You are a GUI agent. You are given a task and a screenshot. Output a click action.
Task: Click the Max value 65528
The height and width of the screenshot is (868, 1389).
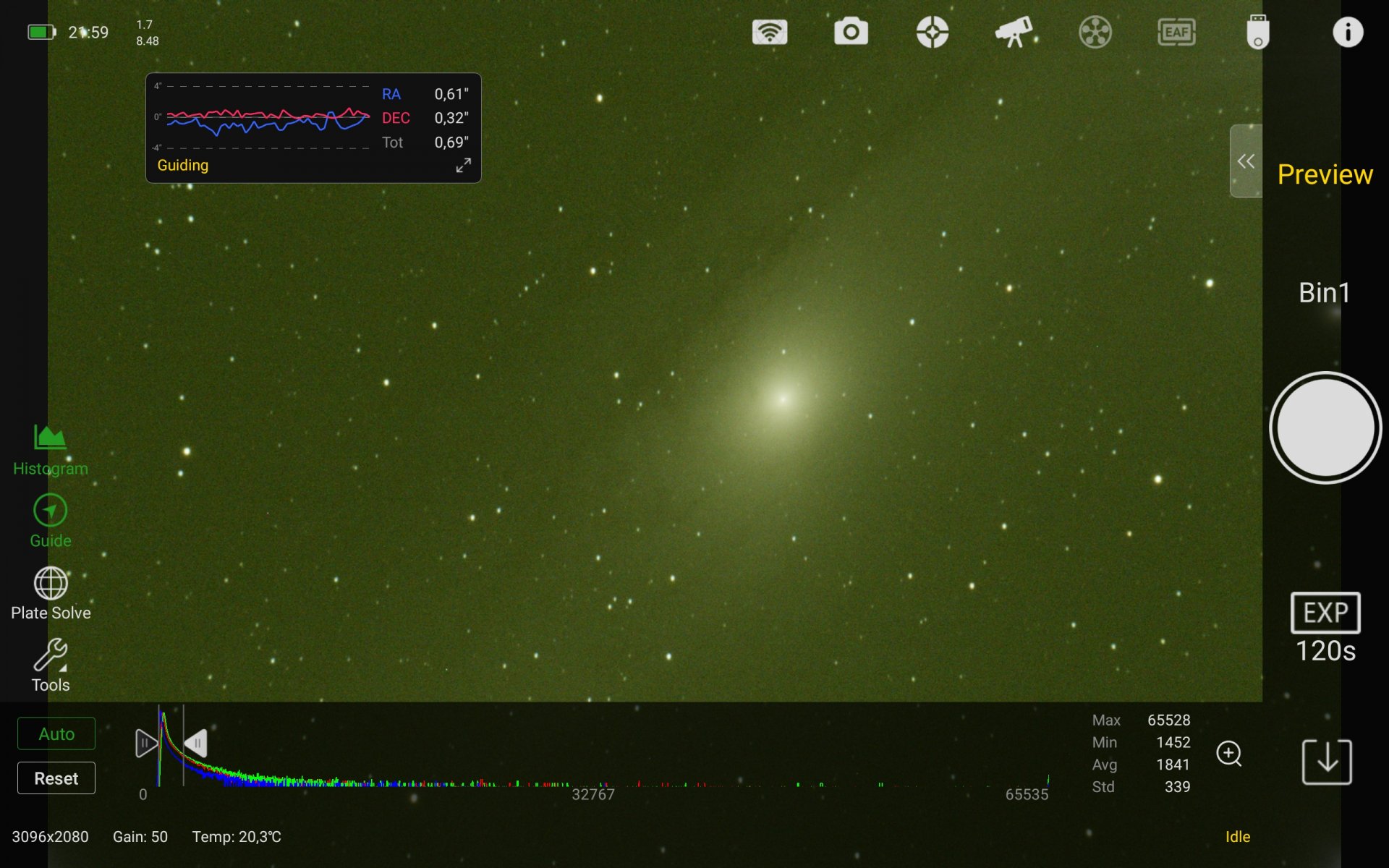(1169, 720)
